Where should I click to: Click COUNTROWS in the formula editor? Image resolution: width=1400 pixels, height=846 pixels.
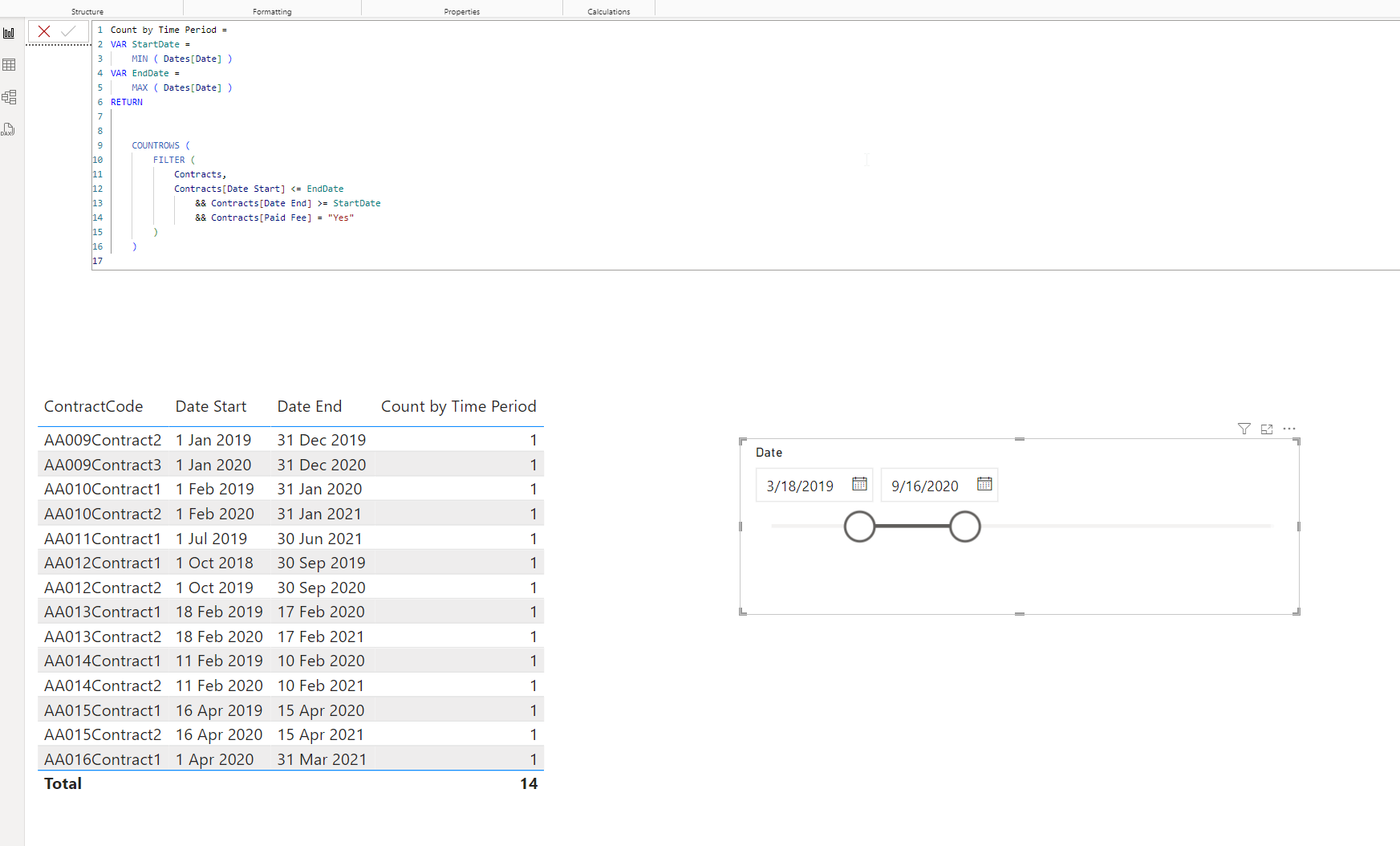pyautogui.click(x=156, y=145)
